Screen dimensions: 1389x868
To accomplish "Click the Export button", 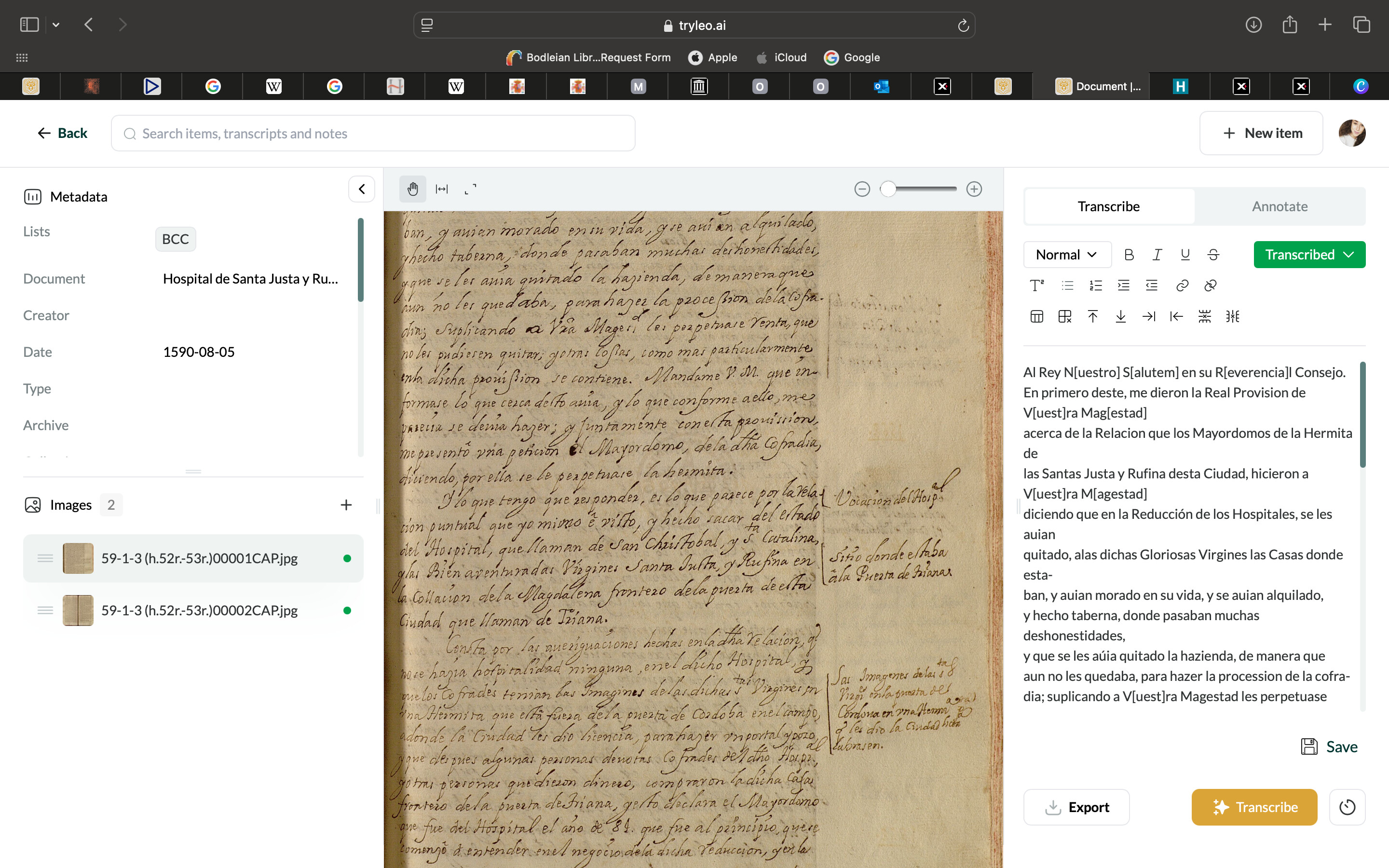I will point(1076,807).
